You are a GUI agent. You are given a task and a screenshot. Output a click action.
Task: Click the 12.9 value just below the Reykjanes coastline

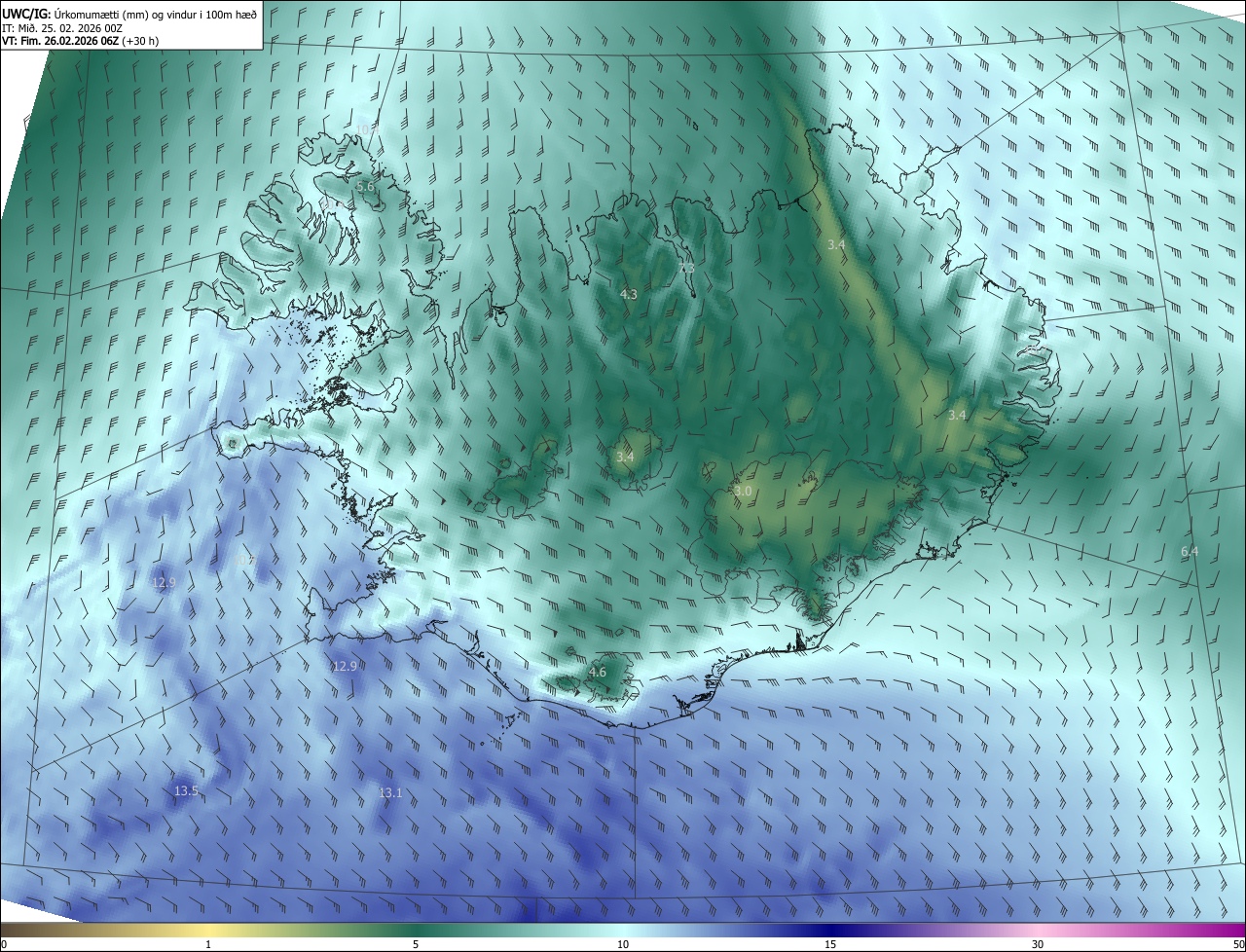[x=345, y=666]
